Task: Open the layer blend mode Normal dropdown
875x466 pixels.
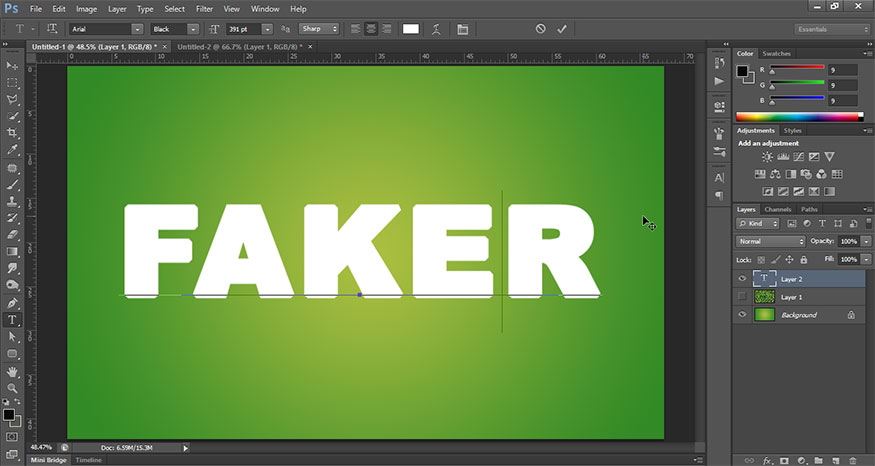Action: 770,242
